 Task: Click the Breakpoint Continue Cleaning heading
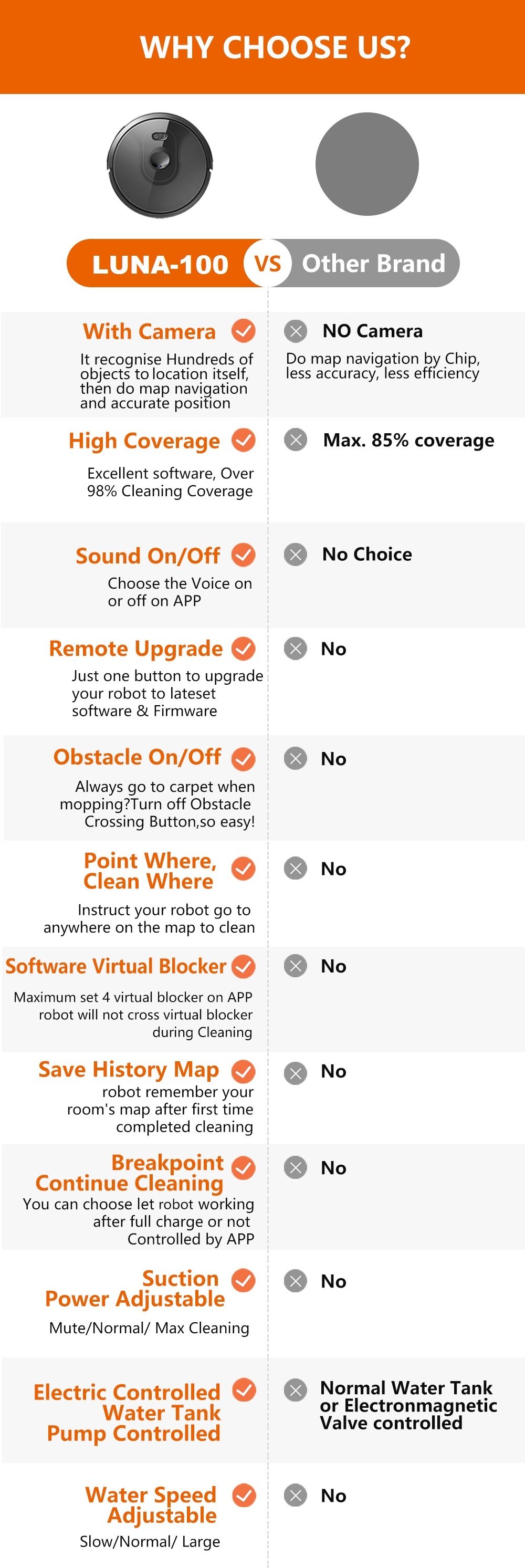pyautogui.click(x=130, y=1173)
